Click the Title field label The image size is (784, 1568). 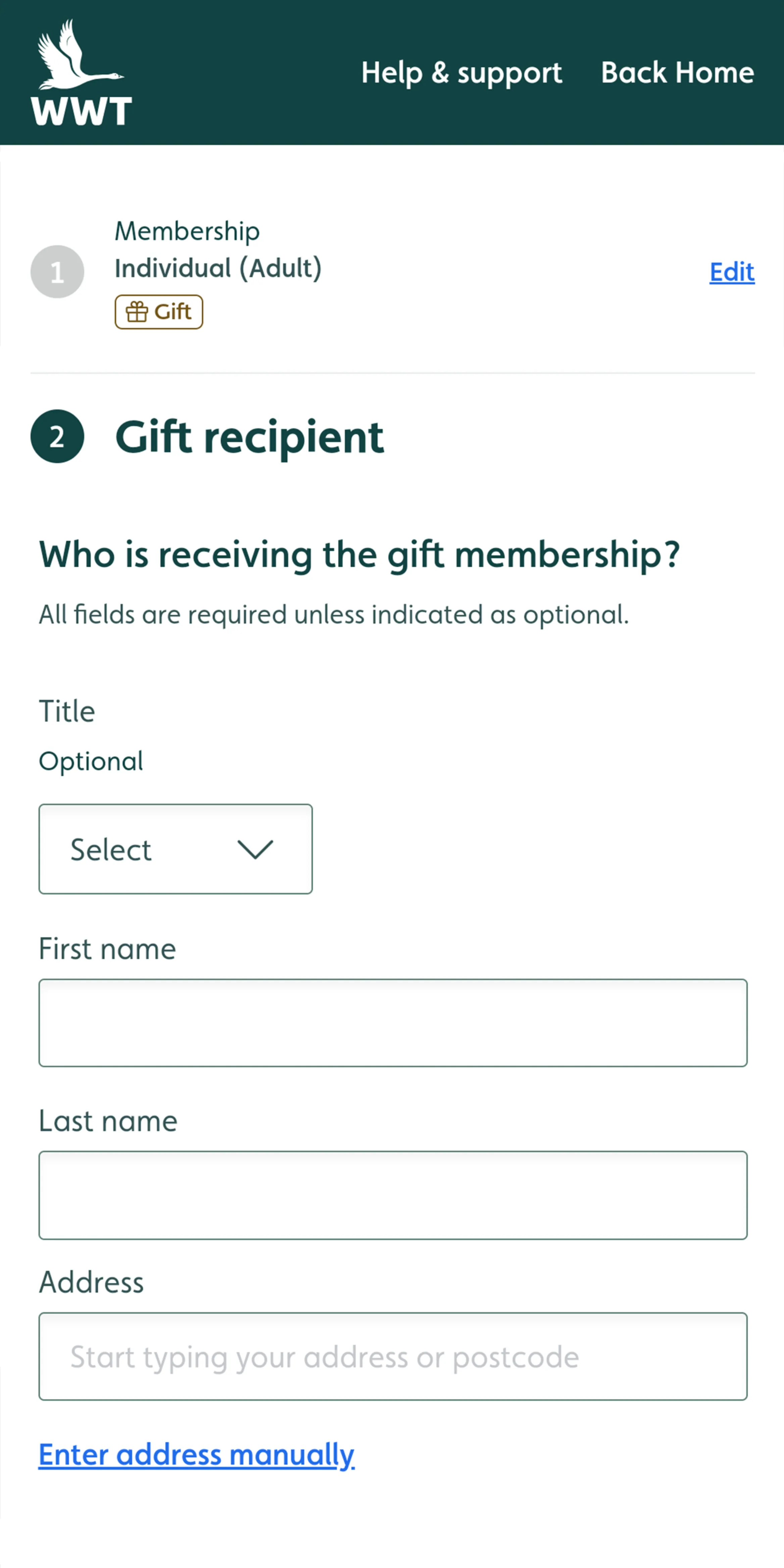click(x=67, y=711)
